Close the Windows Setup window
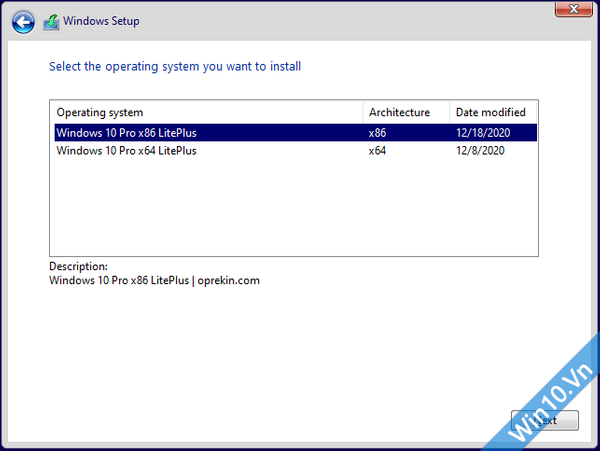 pos(569,9)
